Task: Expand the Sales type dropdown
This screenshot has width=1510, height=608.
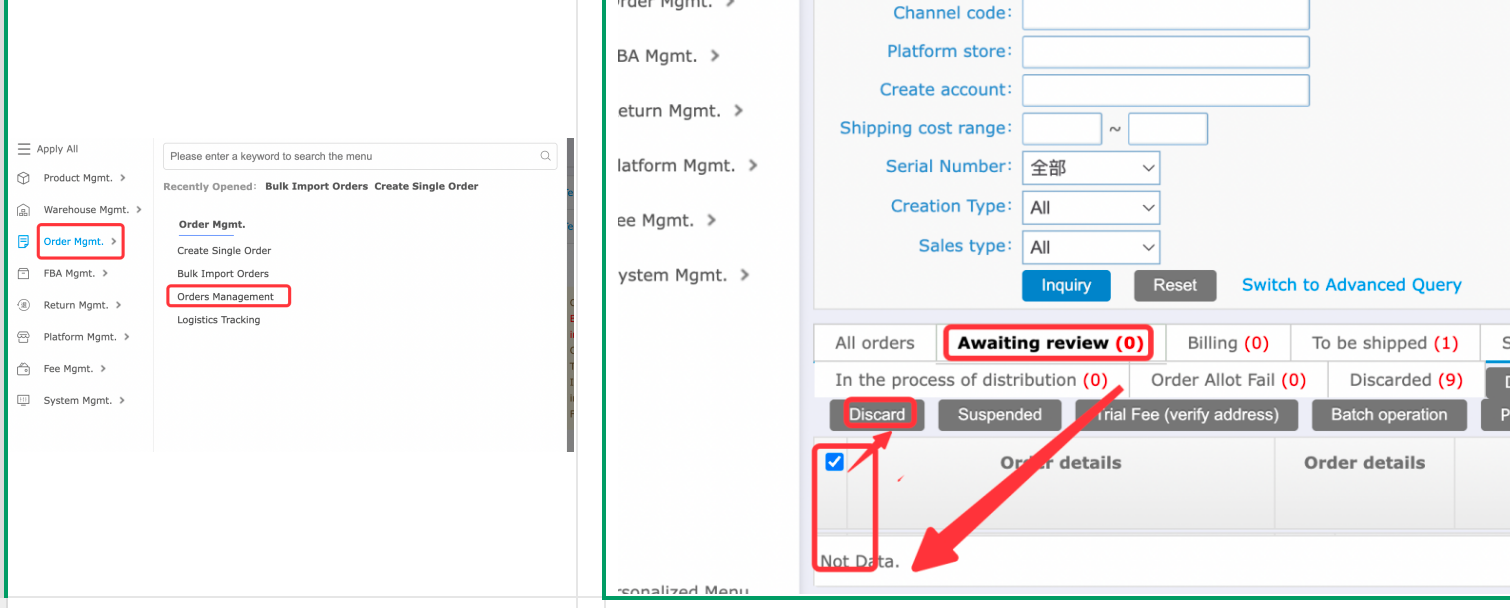Action: tap(1090, 247)
